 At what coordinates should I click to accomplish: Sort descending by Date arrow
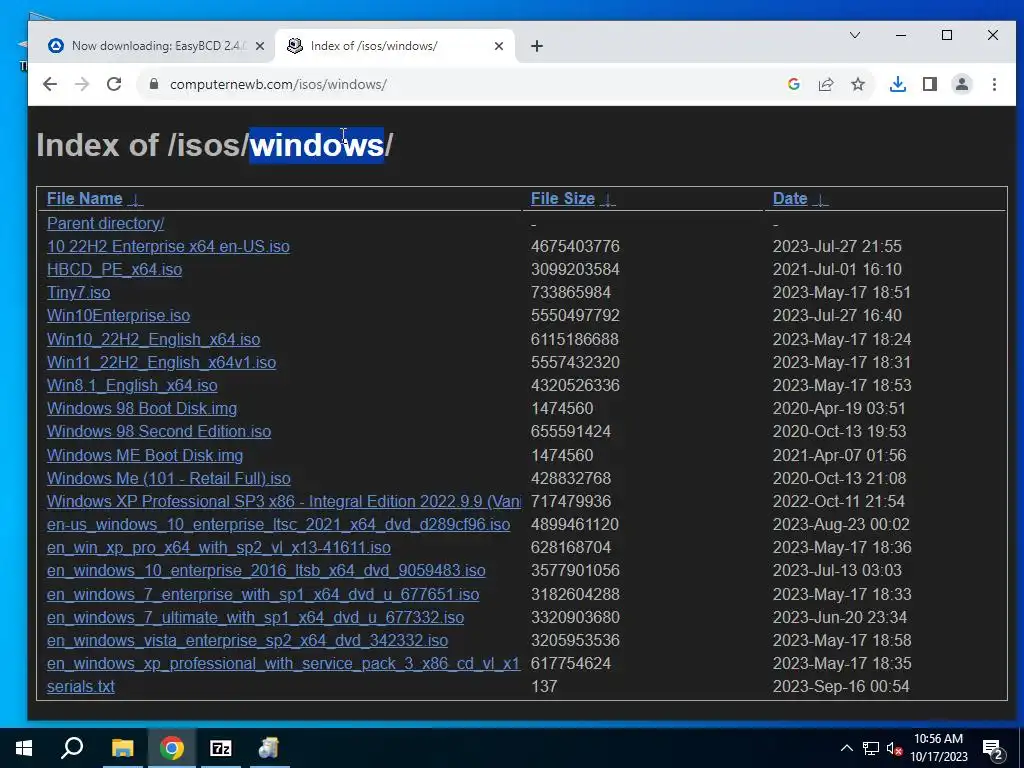[x=820, y=200]
